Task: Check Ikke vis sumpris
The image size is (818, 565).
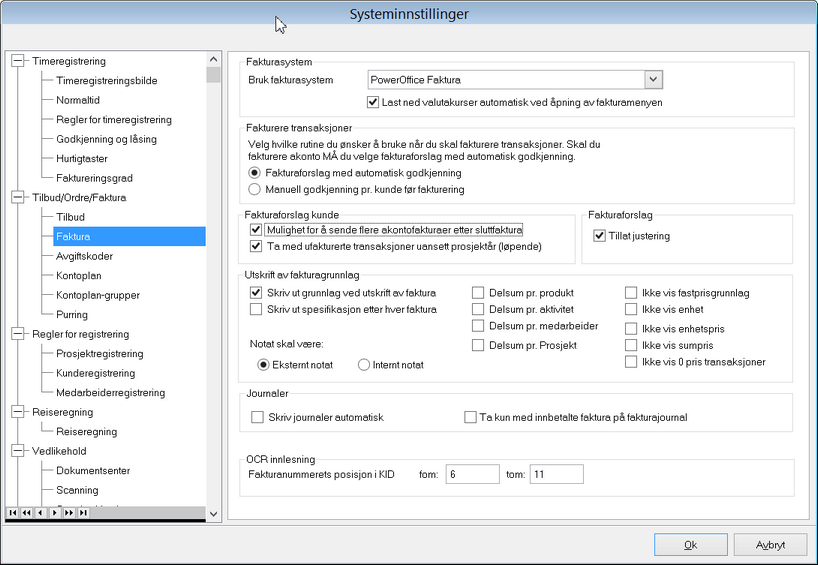Action: tap(631, 345)
